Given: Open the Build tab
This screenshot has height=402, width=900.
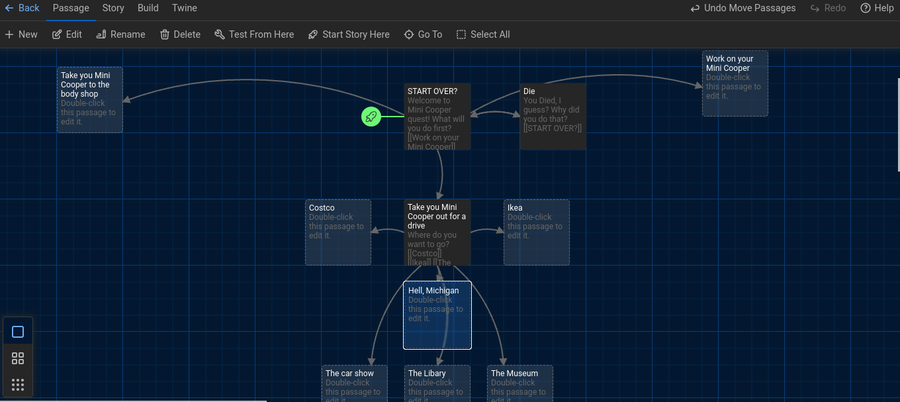Looking at the screenshot, I should (x=148, y=8).
